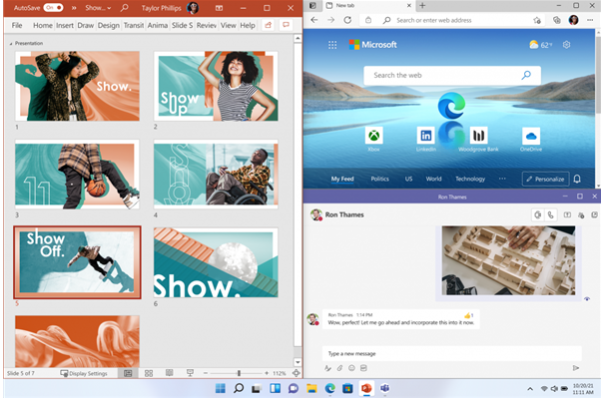
Task: Start an audio call with Ron Thames
Action: (x=551, y=215)
